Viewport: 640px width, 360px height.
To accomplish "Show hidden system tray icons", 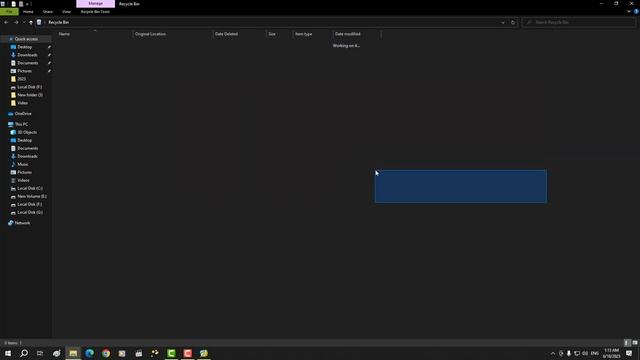I will tap(553, 353).
